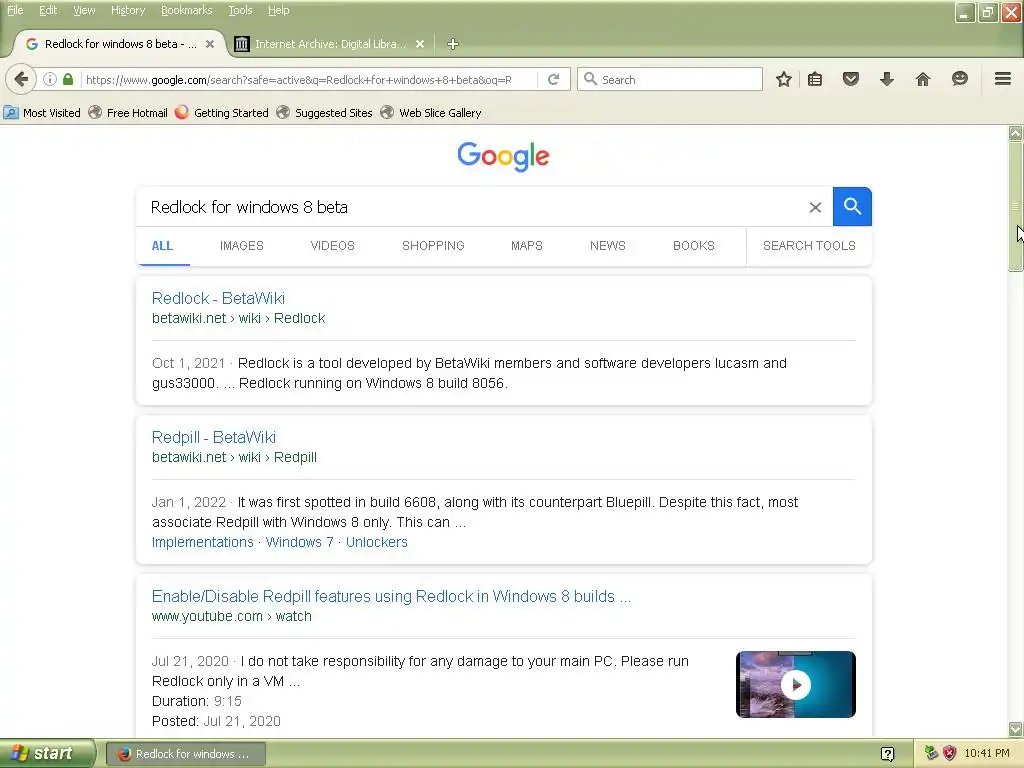Show bookmarks list icon in toolbar
Screen dimensions: 1024x768
click(x=814, y=80)
